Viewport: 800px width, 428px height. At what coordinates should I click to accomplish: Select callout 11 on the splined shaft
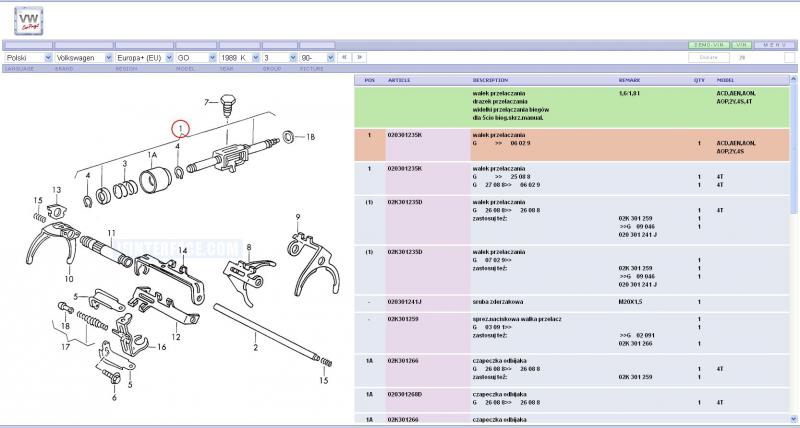point(112,234)
